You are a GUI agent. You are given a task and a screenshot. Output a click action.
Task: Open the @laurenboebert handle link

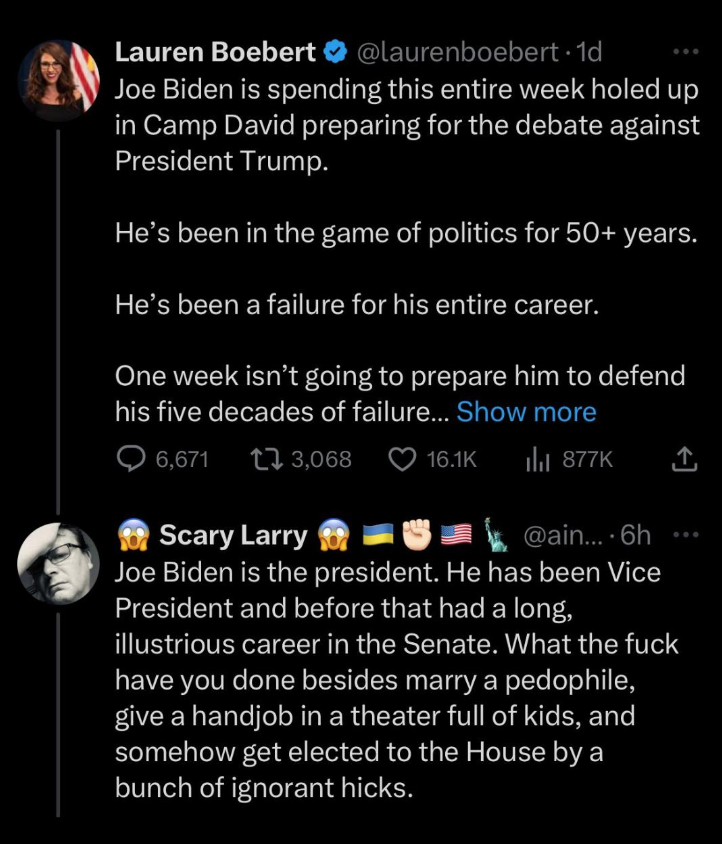457,51
